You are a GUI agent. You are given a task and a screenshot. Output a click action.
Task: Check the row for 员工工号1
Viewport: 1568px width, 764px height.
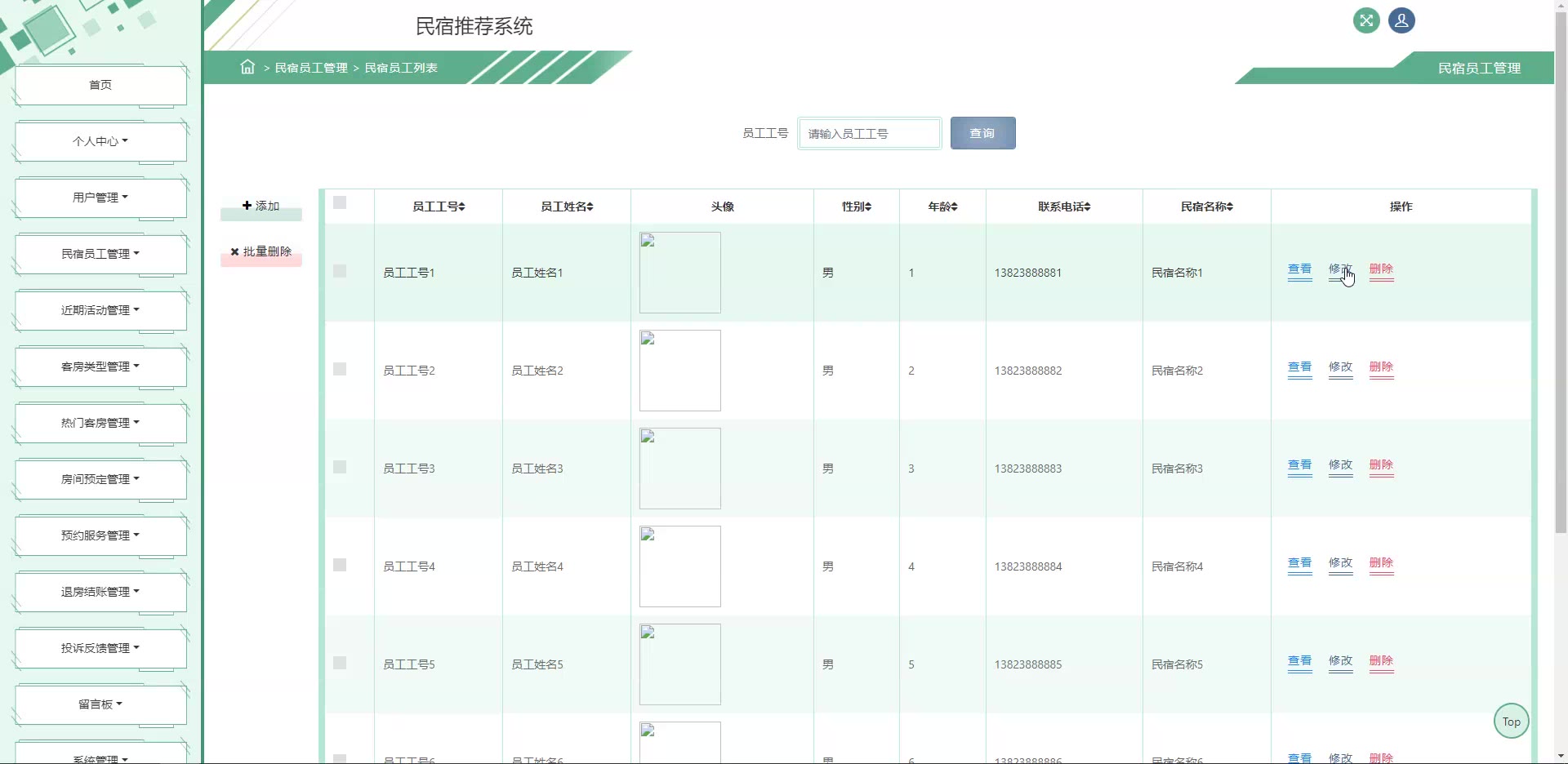(x=340, y=271)
